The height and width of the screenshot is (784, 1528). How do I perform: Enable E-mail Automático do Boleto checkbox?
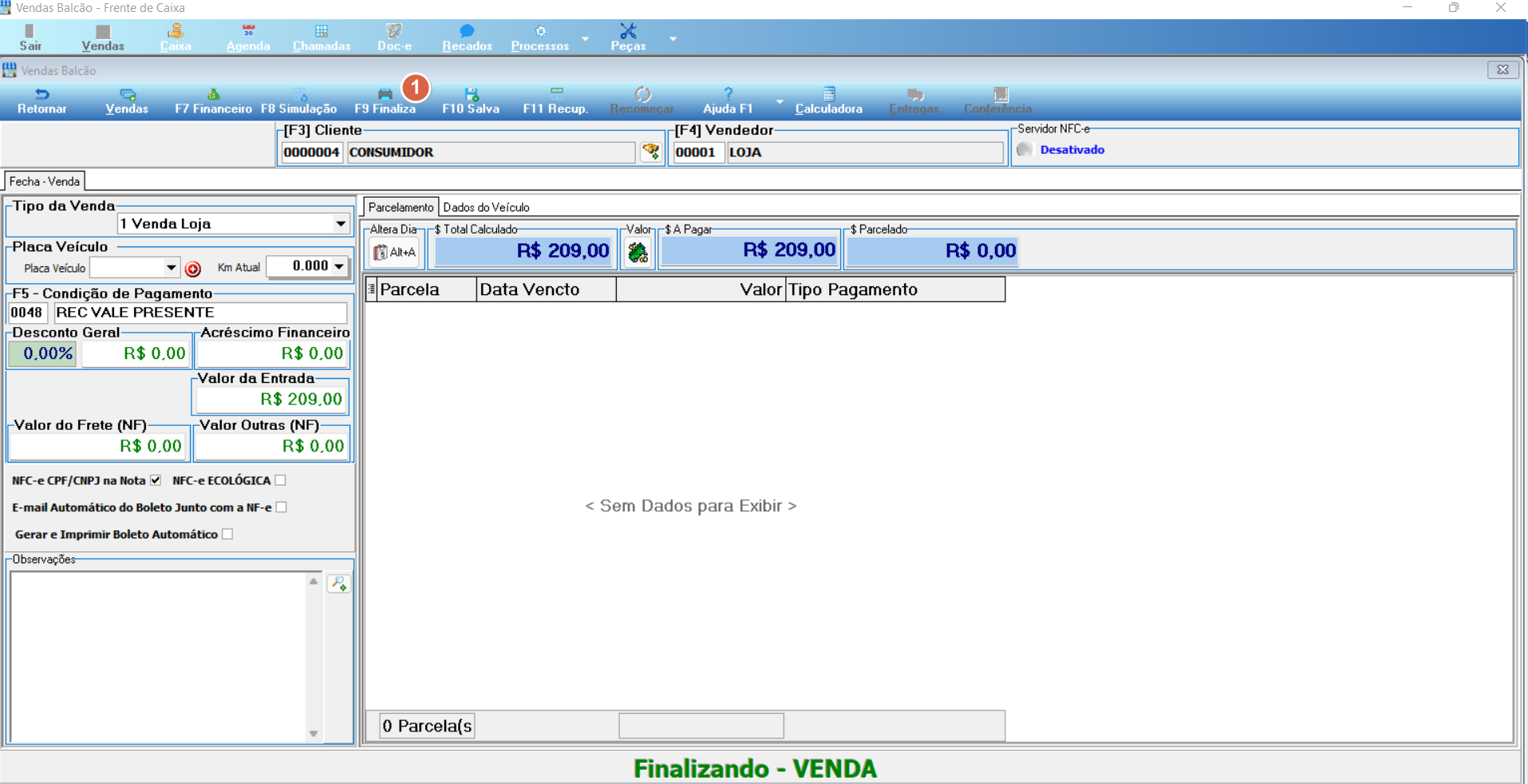(x=281, y=507)
